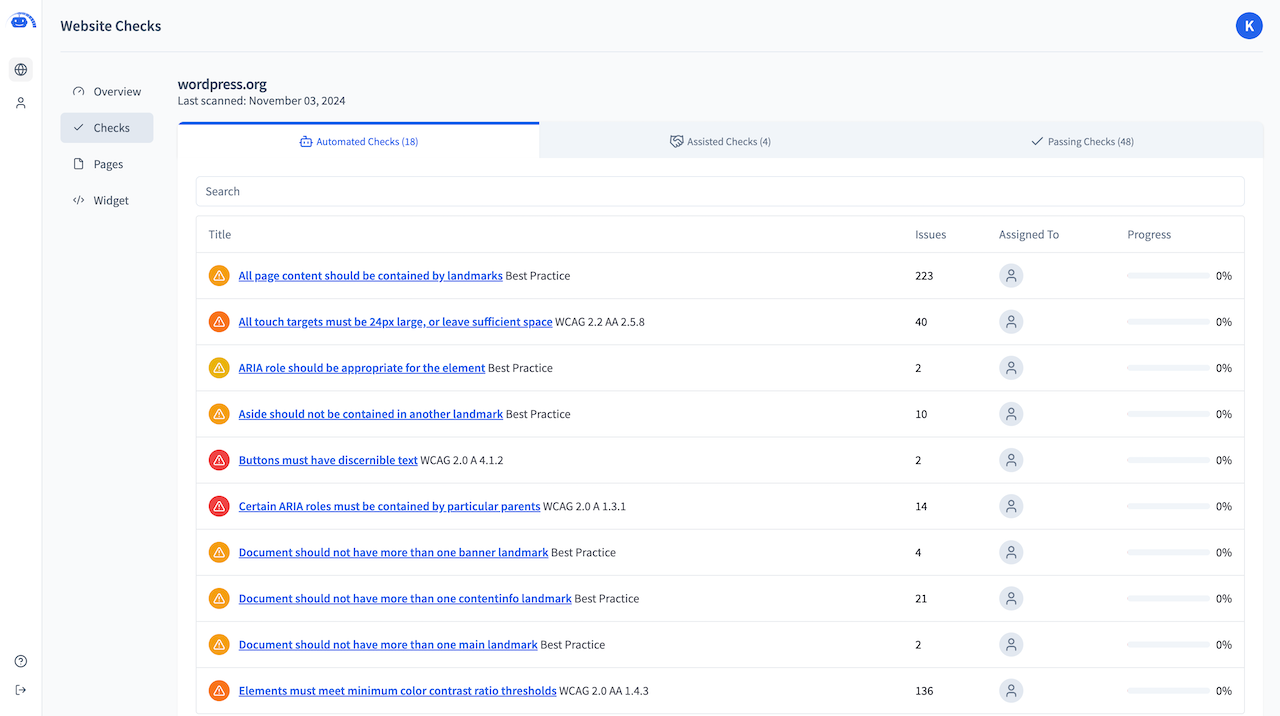The image size is (1280, 716).
Task: Open "Elements must meet minimum color contrast ratio thresholds"
Action: 397,690
